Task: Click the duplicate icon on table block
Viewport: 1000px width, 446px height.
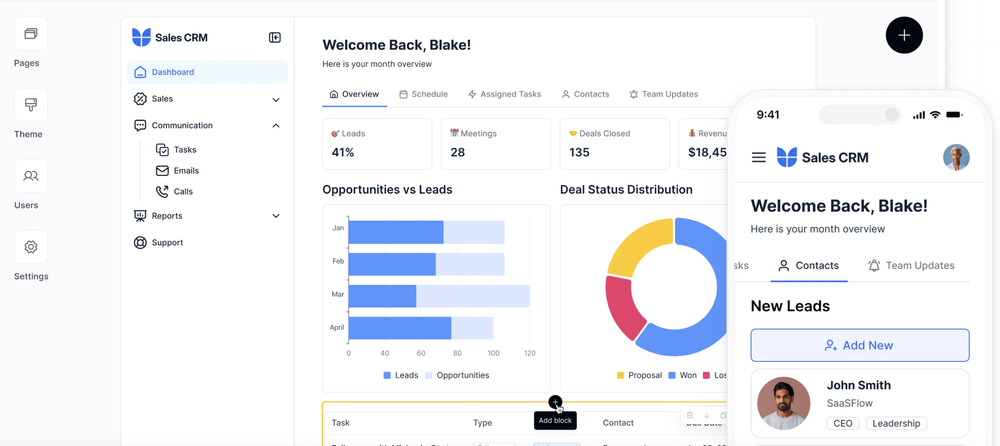Action: click(x=723, y=415)
